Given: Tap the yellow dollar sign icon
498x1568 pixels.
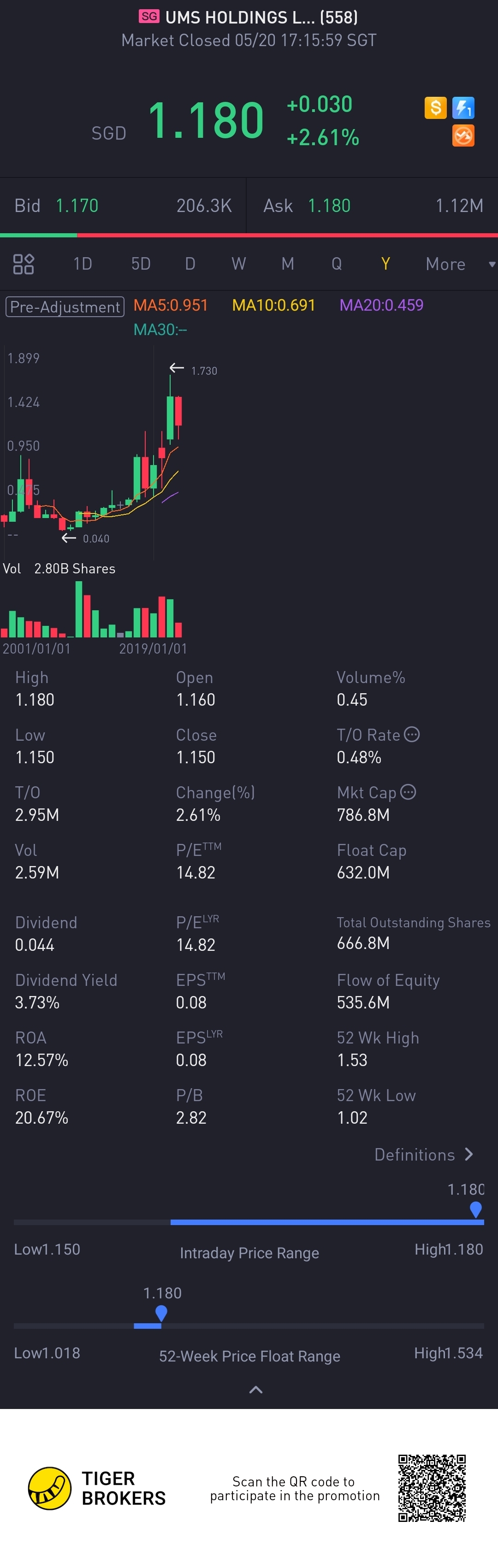Looking at the screenshot, I should (435, 108).
